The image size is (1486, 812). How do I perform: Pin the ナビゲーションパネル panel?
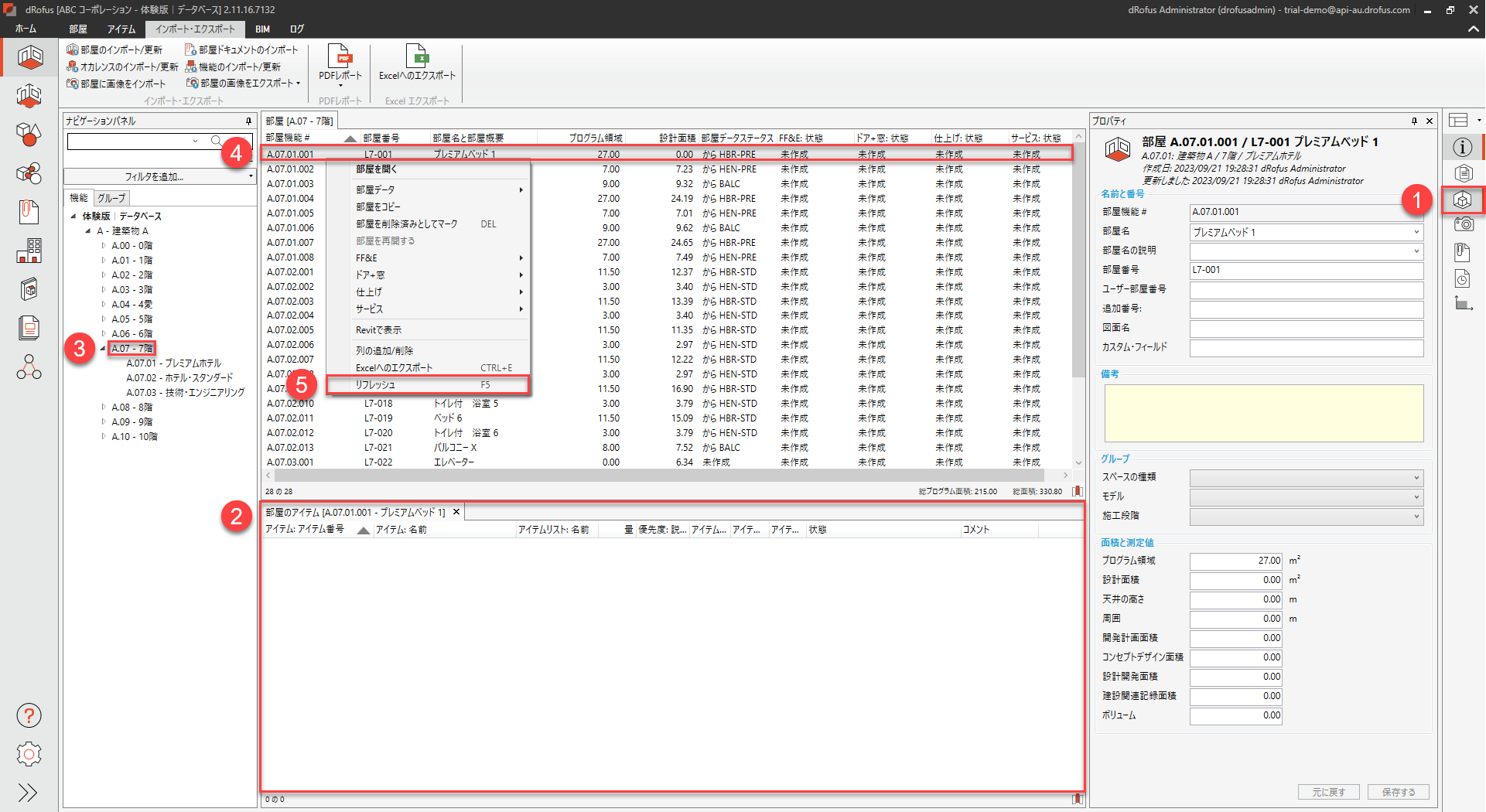(248, 121)
